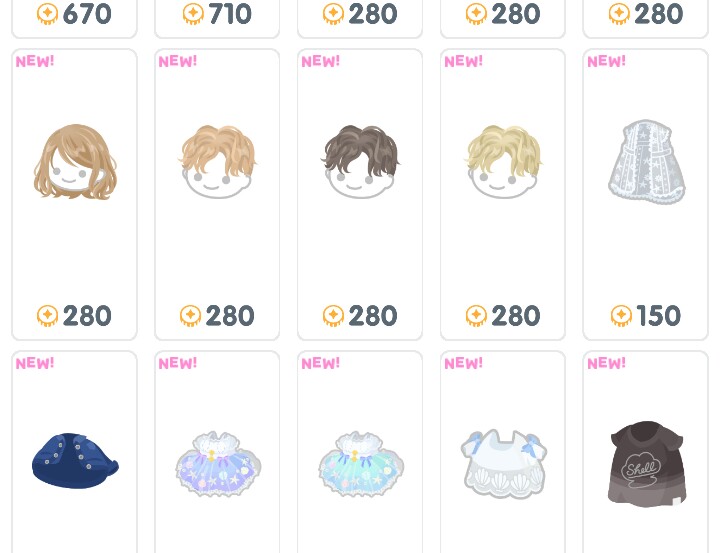Select the light brown wavy bob hairstyle
The image size is (720, 553).
tap(75, 162)
